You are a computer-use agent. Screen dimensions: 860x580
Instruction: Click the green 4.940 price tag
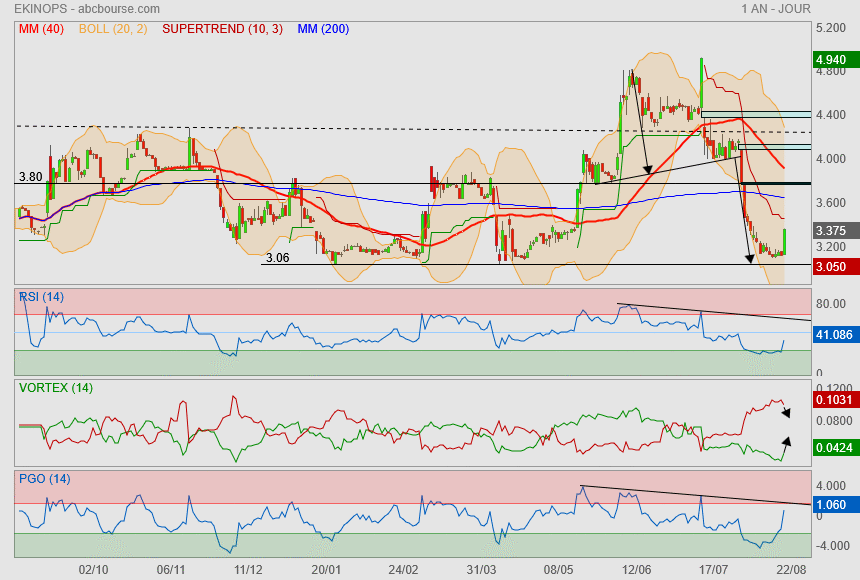pos(836,60)
